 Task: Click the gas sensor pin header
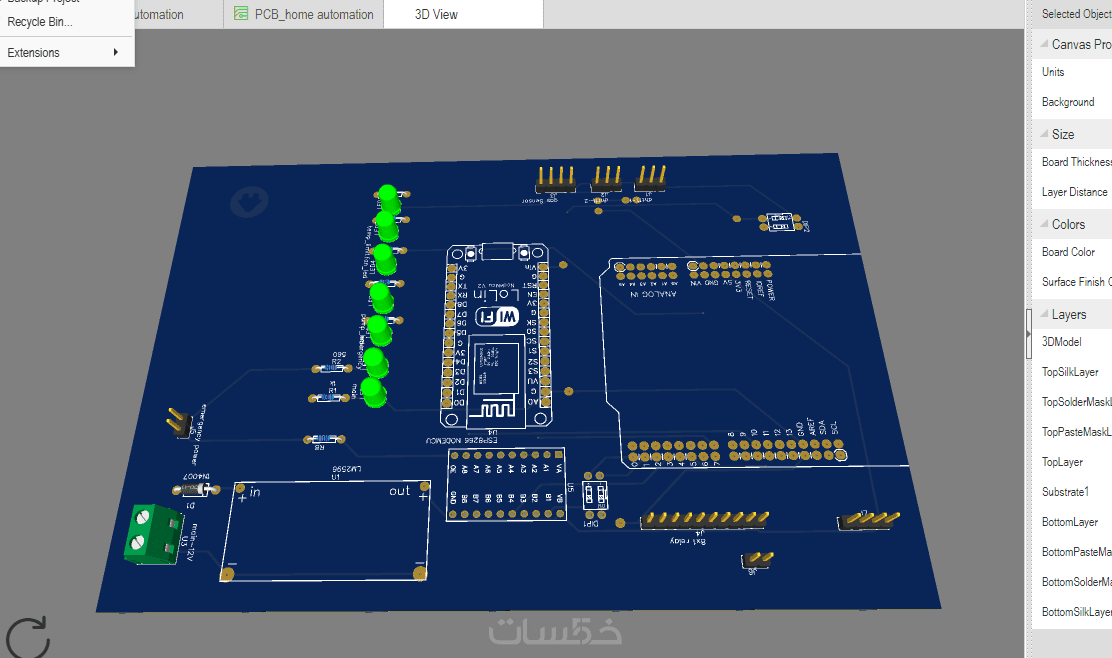(x=556, y=180)
